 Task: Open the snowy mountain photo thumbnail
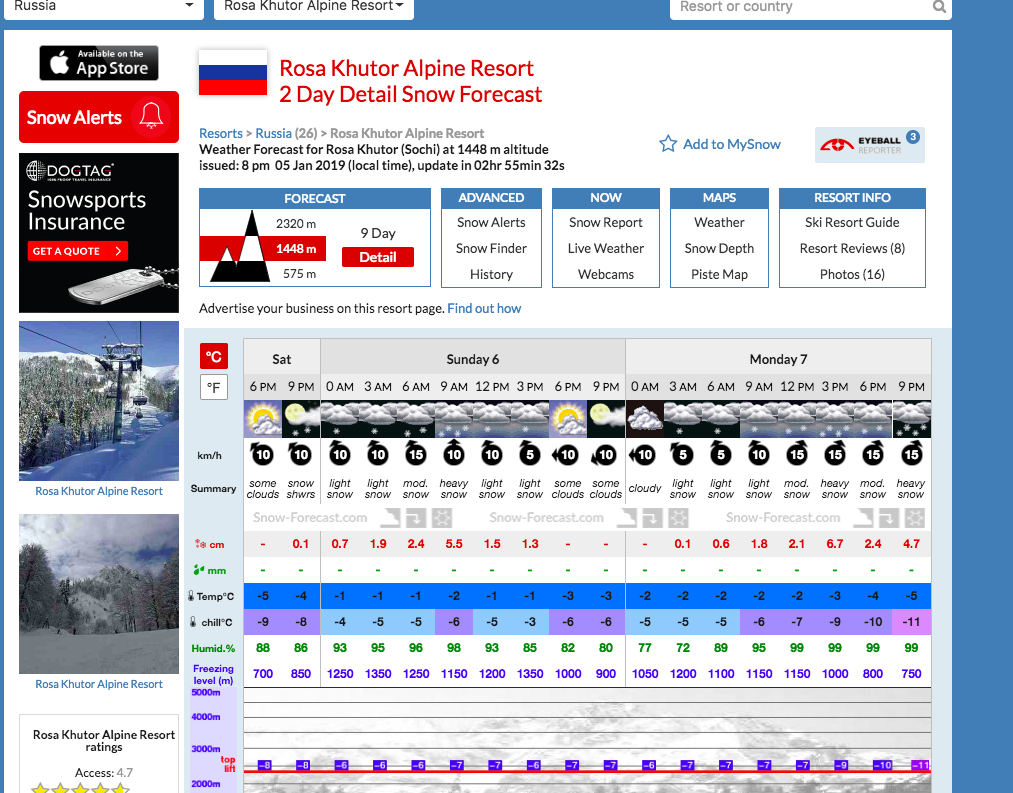(x=99, y=594)
